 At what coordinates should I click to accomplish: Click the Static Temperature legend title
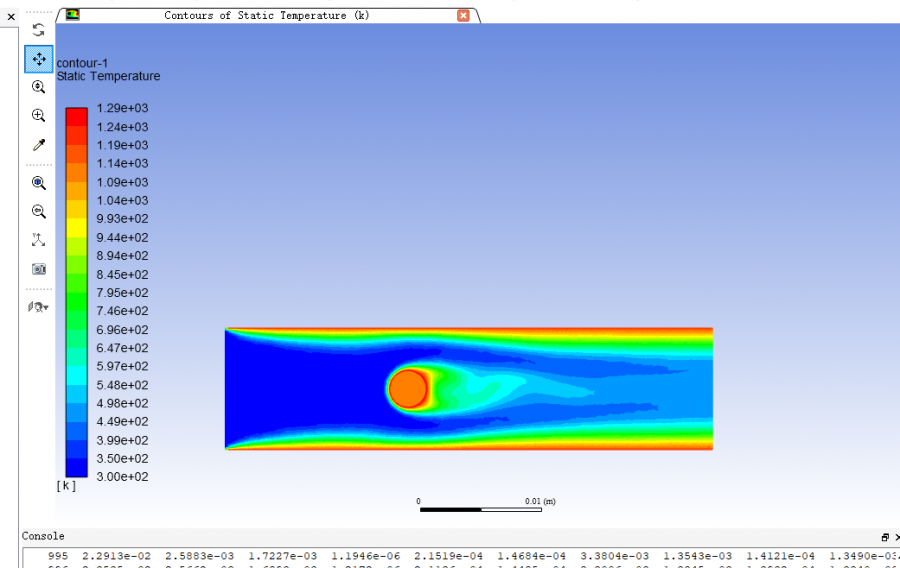(108, 76)
